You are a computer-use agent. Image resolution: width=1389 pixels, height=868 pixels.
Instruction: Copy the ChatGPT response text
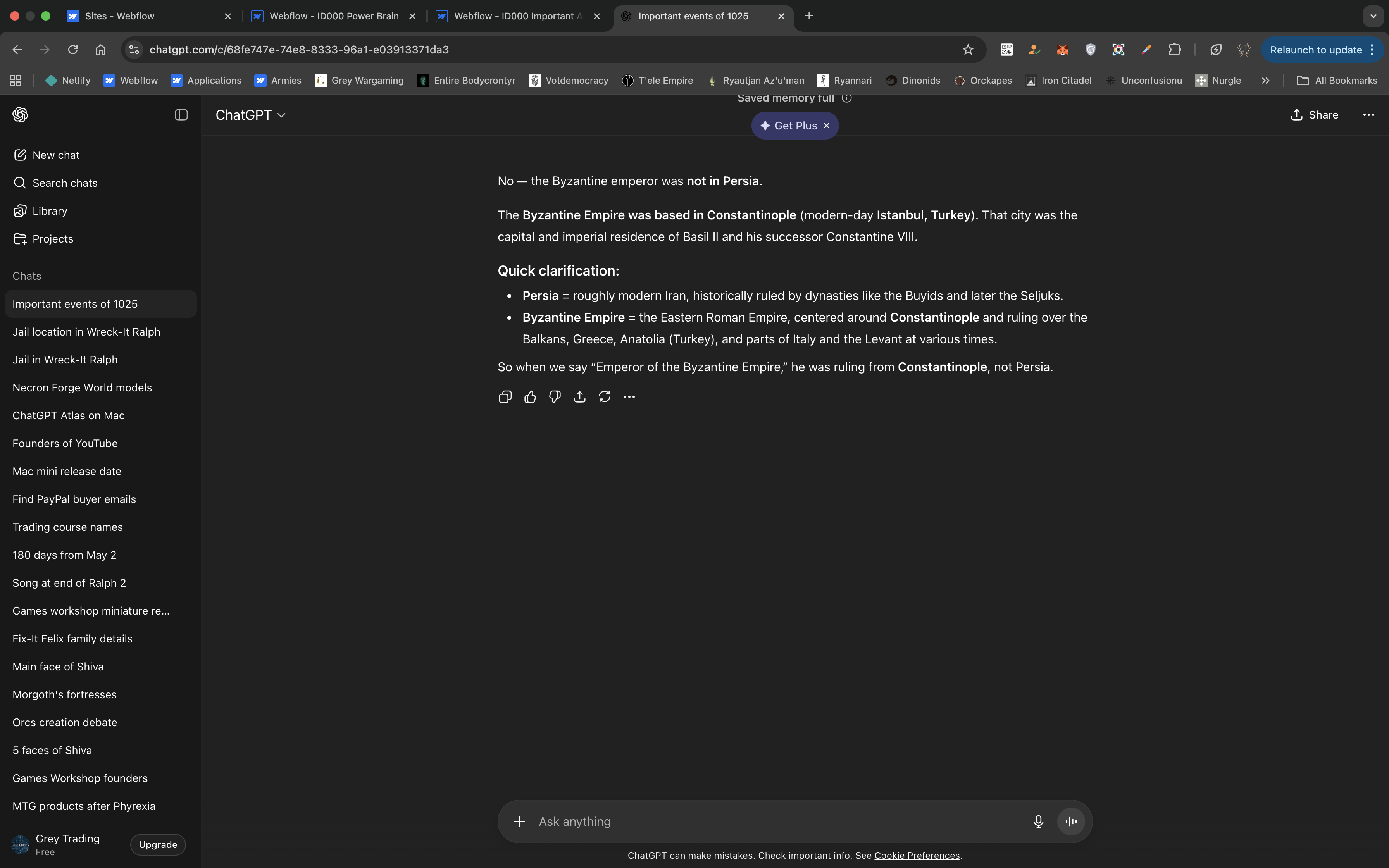[505, 397]
